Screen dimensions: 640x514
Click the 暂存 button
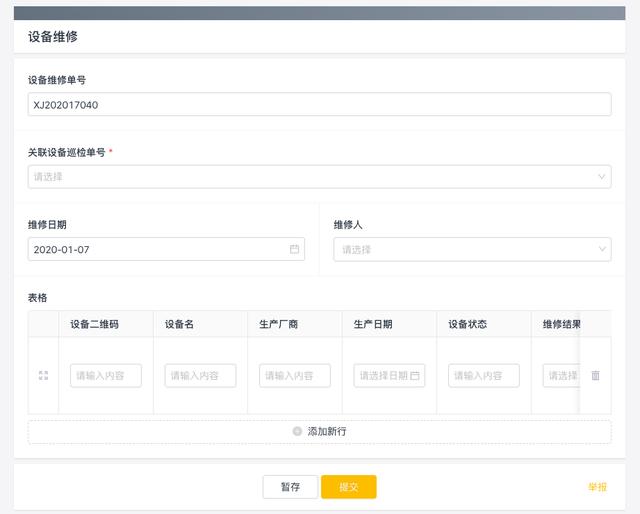290,487
